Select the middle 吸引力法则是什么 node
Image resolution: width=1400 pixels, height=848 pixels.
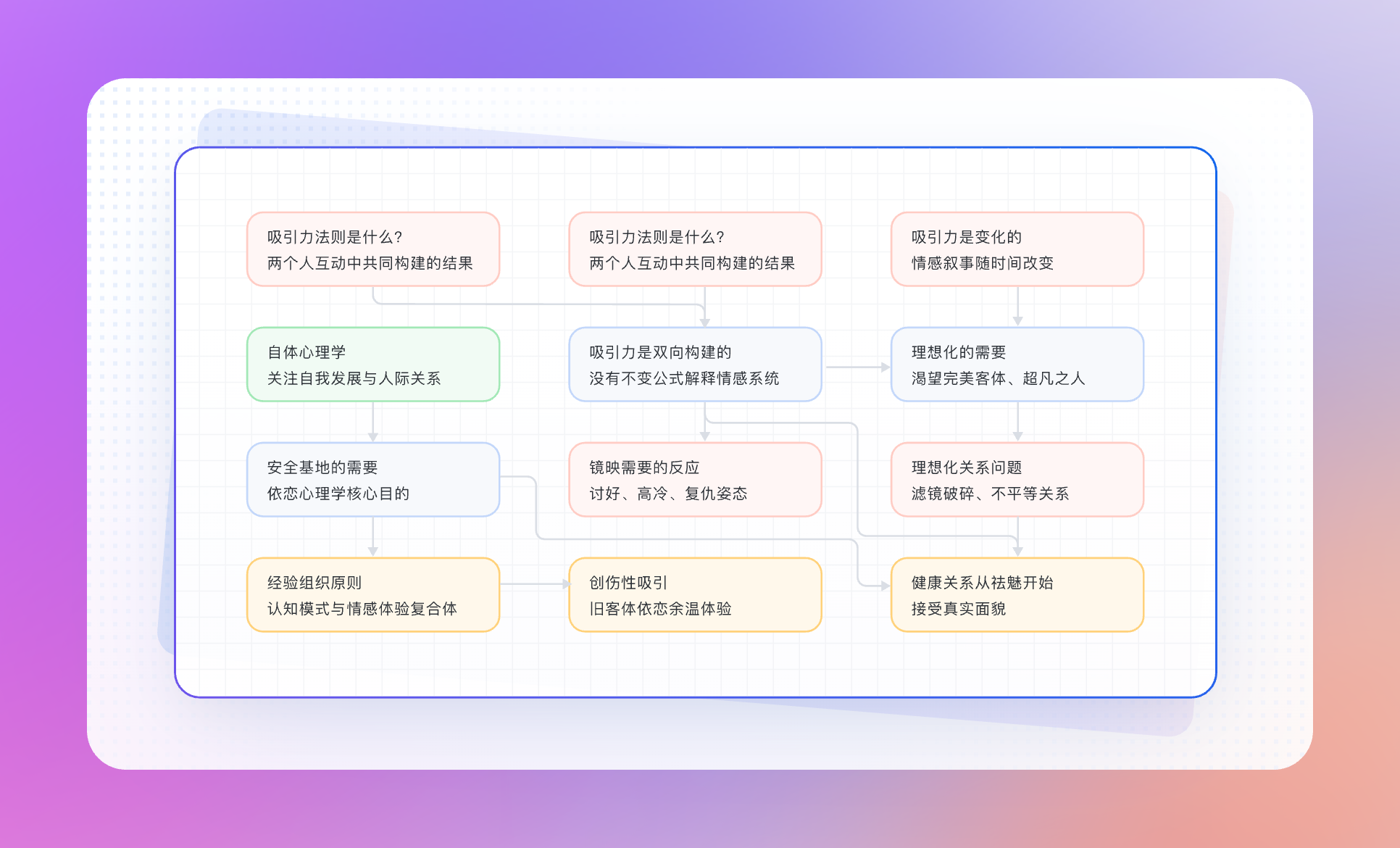(x=695, y=249)
